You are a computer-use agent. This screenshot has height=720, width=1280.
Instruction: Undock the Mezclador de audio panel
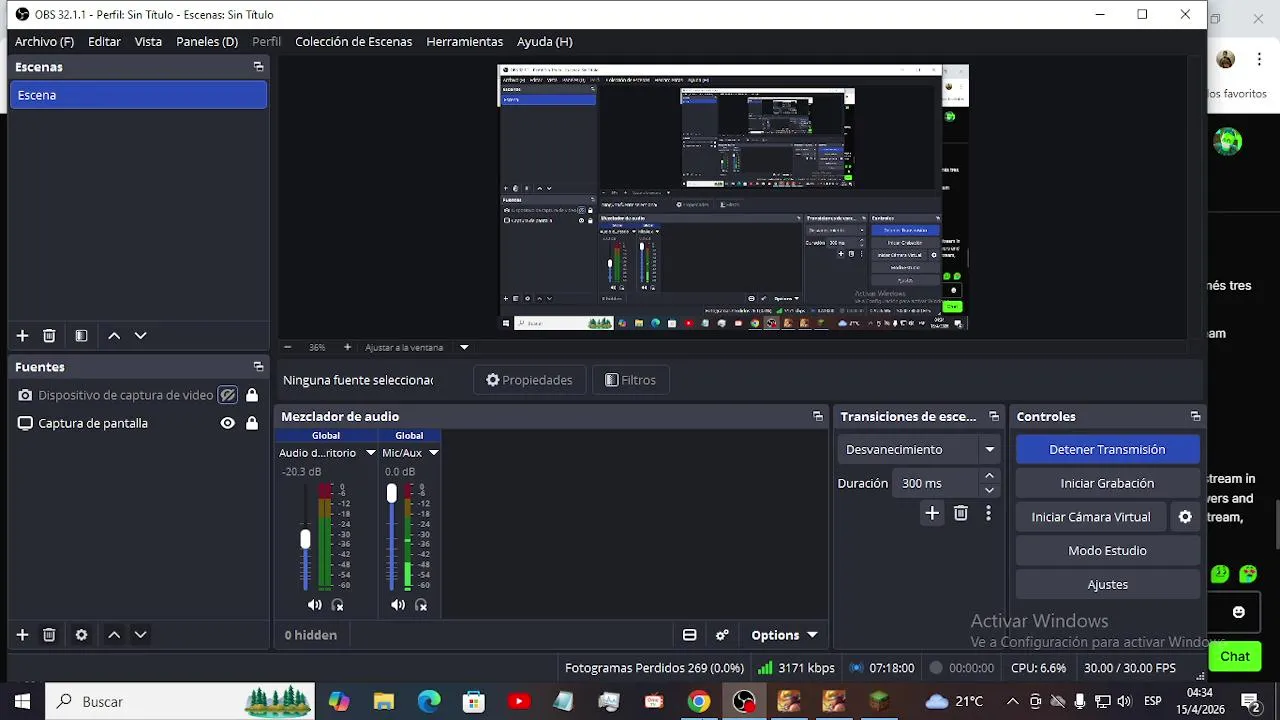818,417
